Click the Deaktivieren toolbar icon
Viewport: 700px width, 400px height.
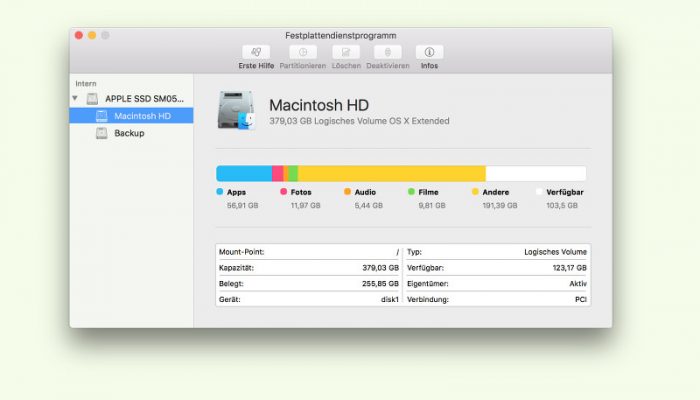[388, 52]
